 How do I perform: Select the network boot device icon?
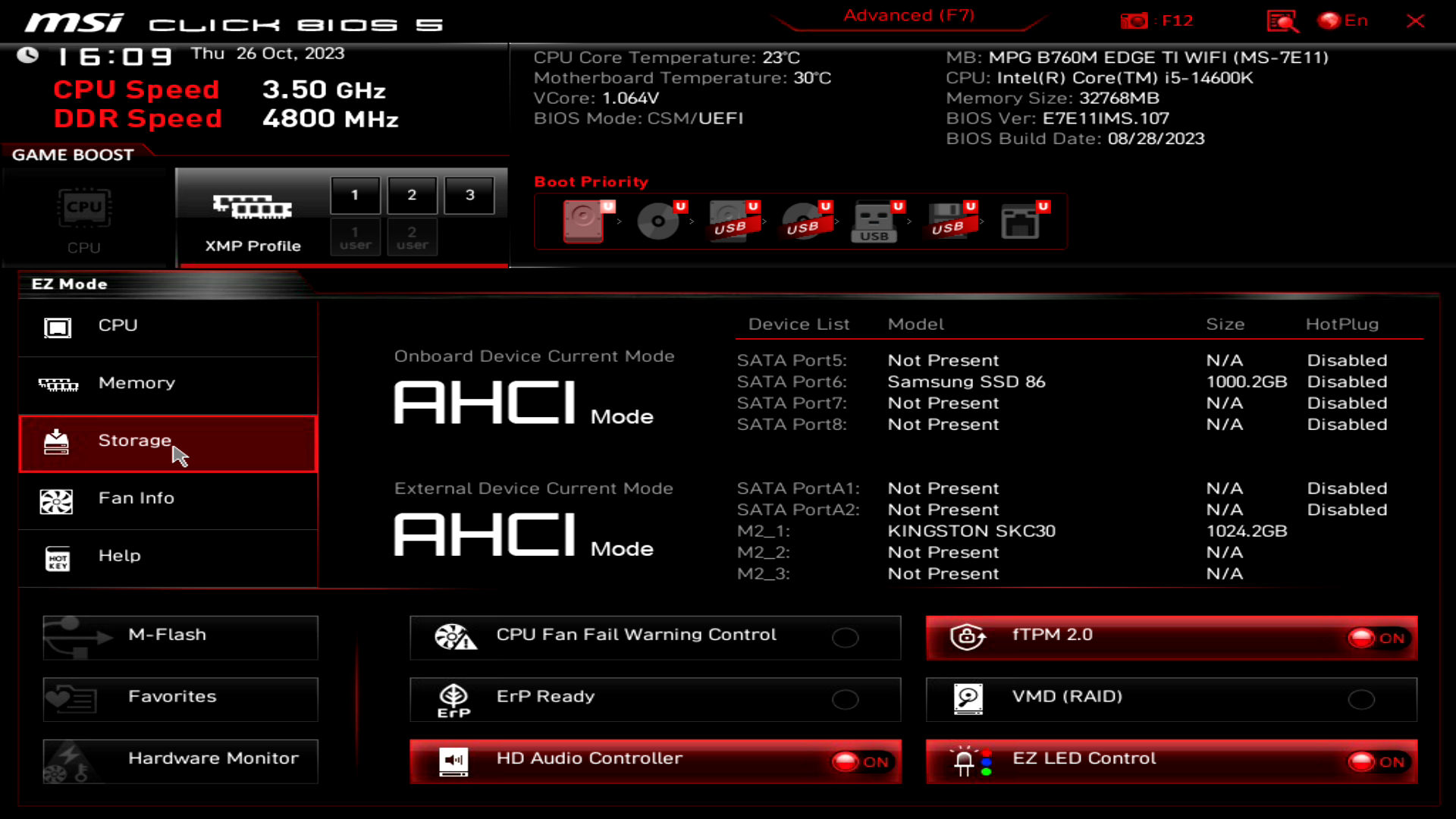(x=1020, y=221)
